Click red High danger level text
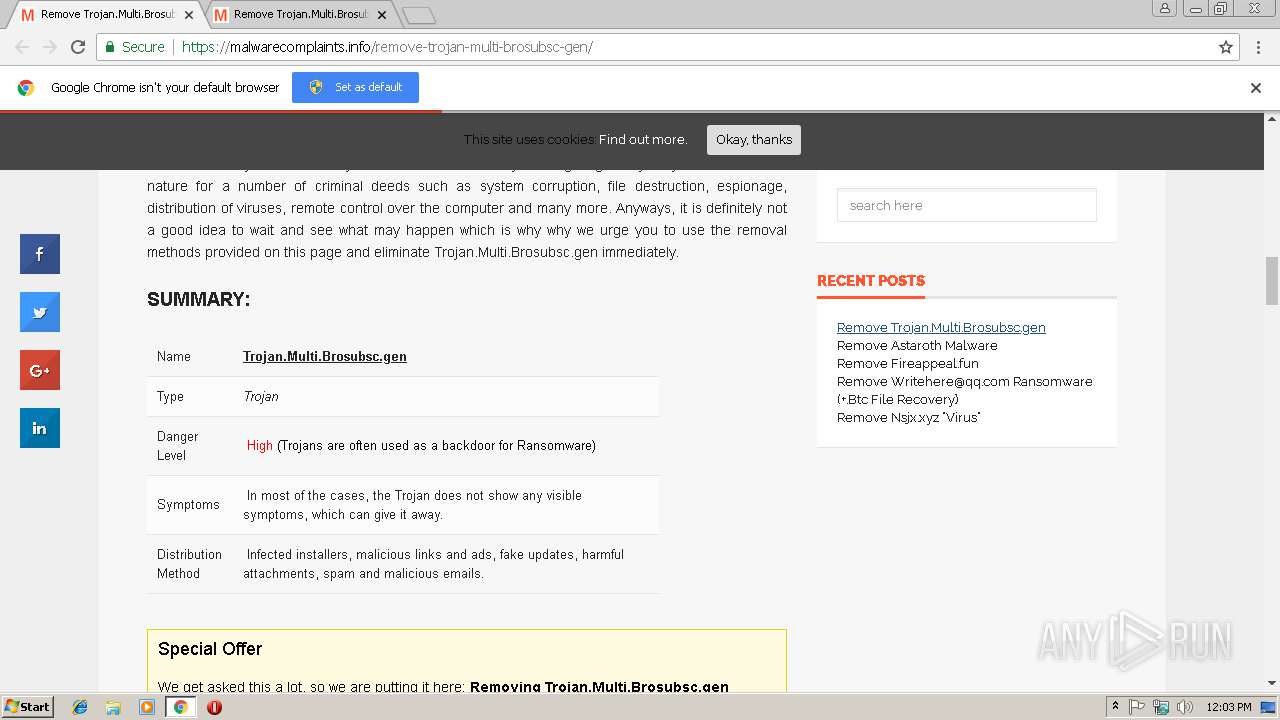 [260, 445]
